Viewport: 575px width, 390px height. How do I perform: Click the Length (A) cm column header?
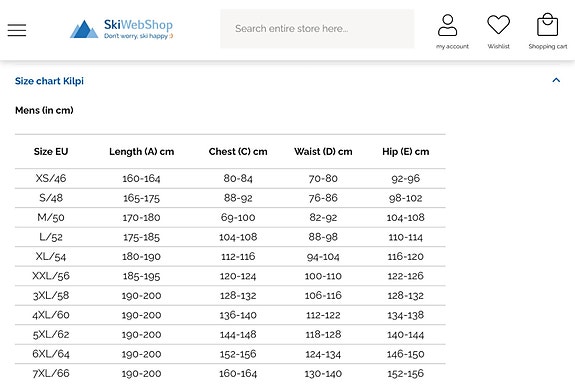click(142, 152)
